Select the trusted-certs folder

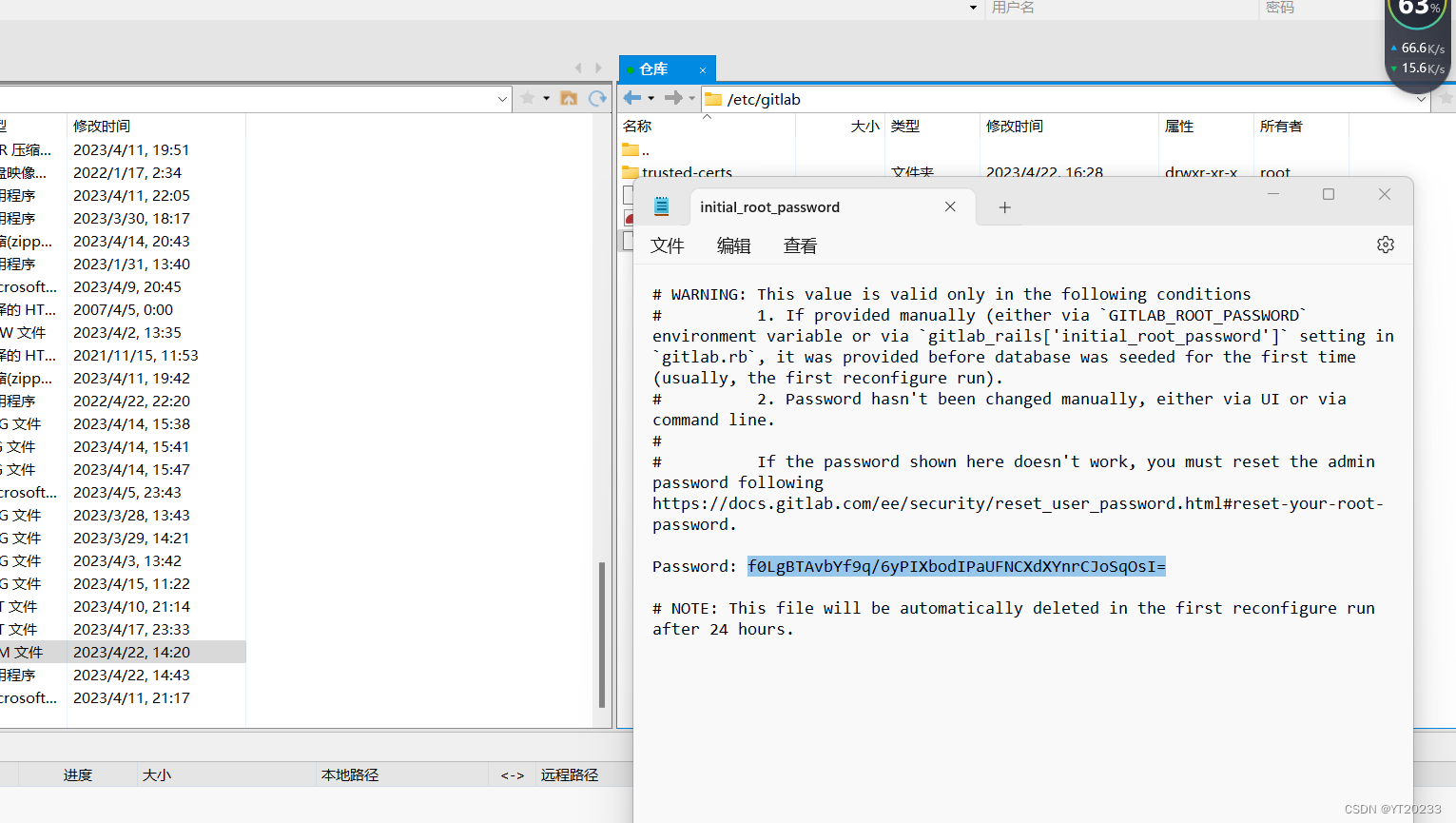[x=677, y=172]
